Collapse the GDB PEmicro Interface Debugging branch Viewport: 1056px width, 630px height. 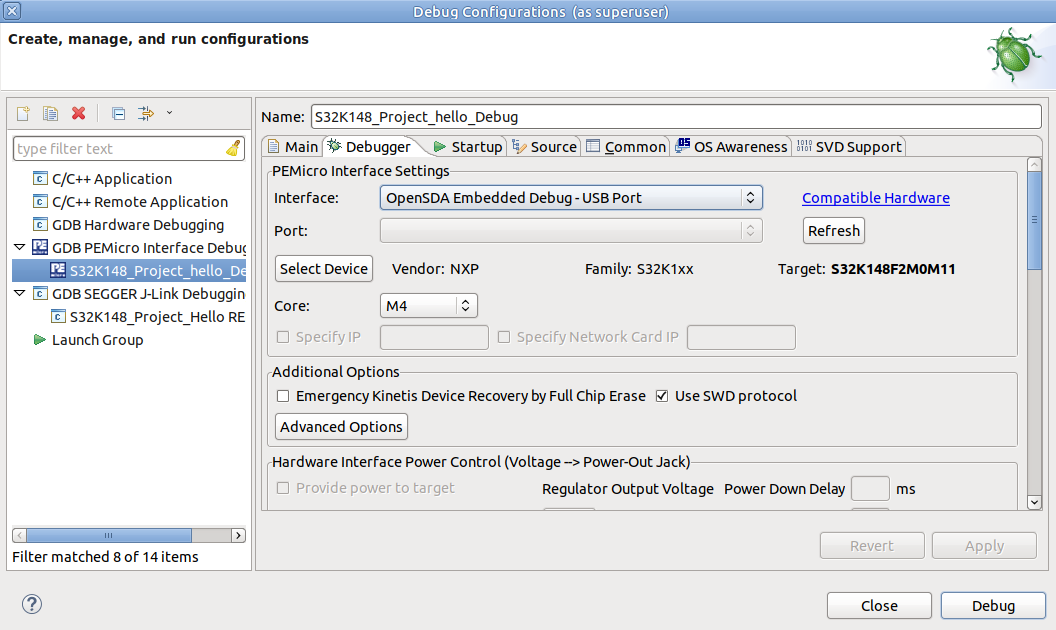[19, 247]
